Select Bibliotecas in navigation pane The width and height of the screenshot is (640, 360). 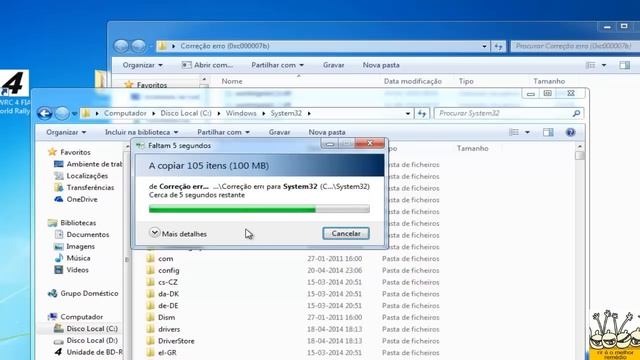[72, 223]
